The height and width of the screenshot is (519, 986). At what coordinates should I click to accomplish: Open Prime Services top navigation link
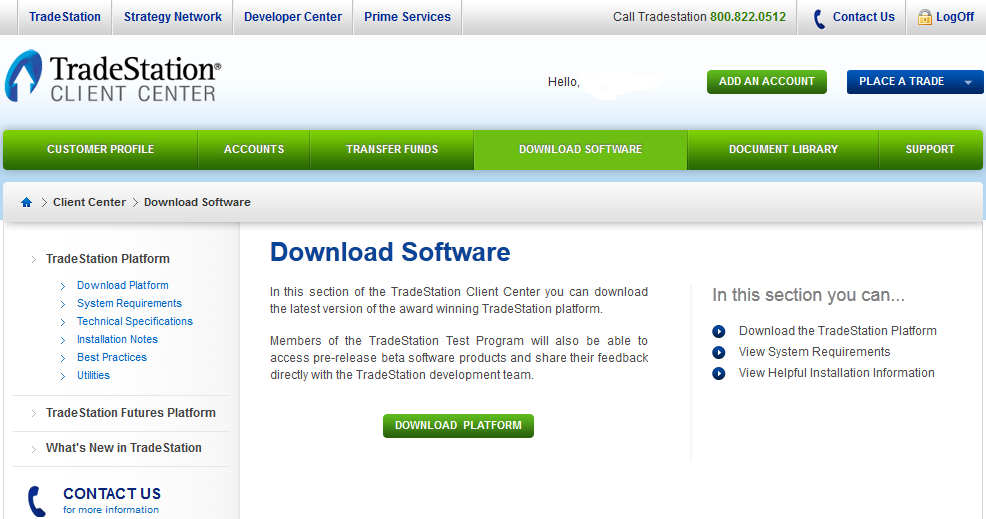(407, 17)
